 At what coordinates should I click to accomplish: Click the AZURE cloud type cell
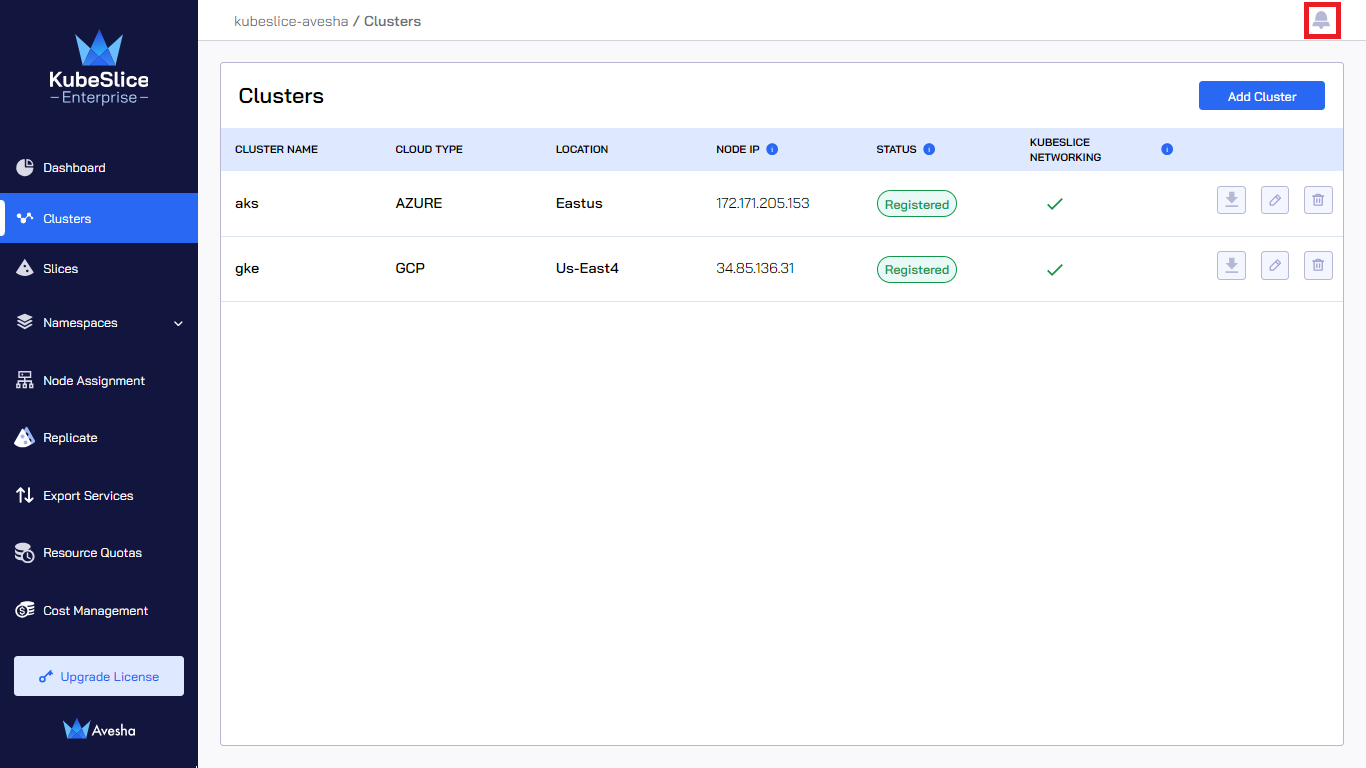419,203
